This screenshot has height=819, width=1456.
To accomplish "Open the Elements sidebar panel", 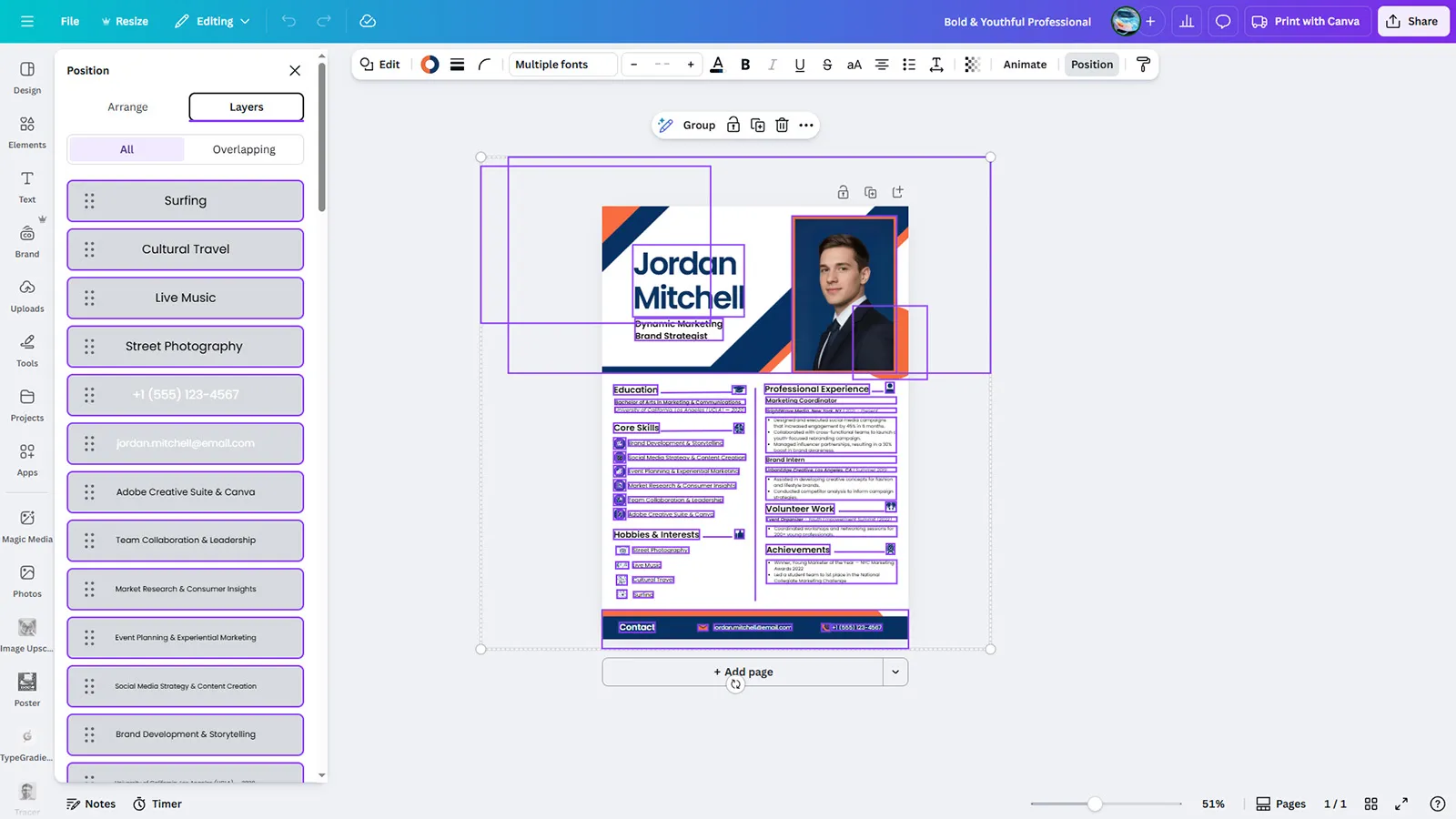I will coord(27,132).
